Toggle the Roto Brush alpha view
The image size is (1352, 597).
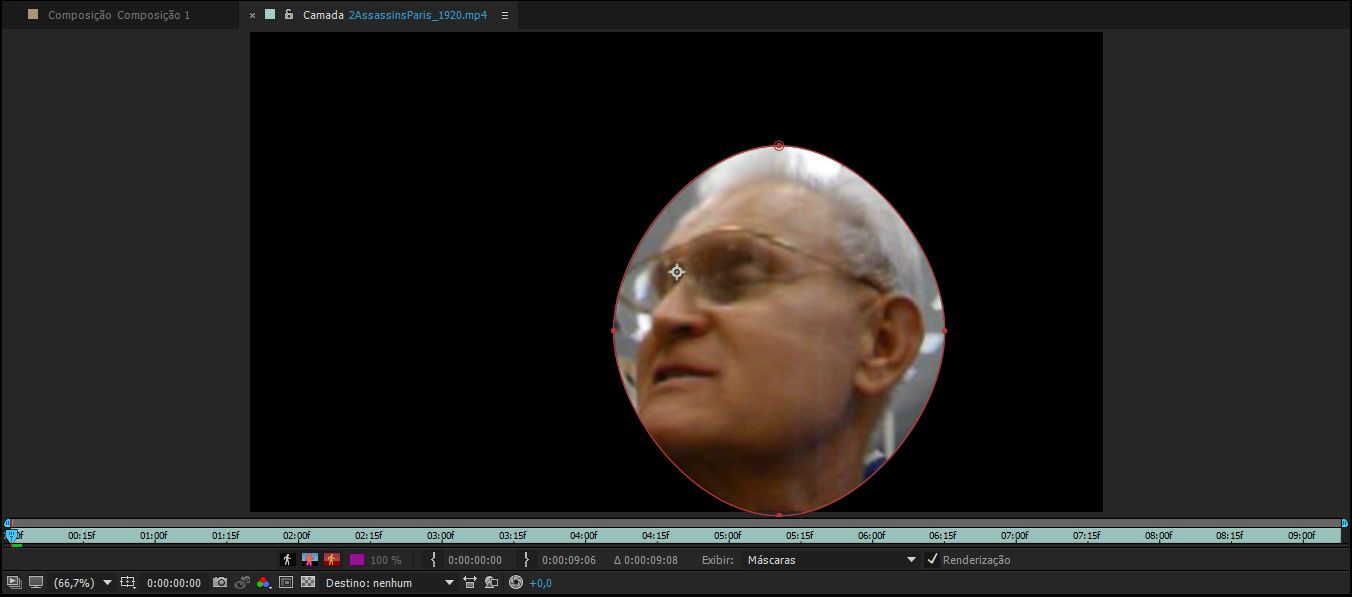(288, 560)
